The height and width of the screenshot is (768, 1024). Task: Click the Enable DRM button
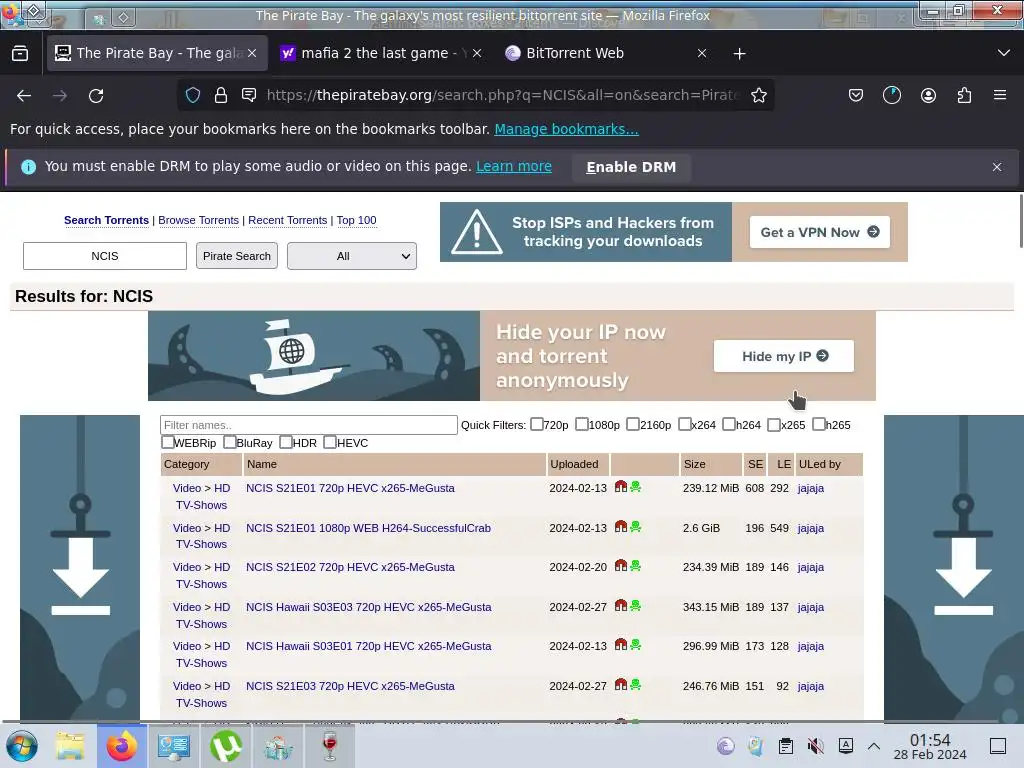[631, 167]
